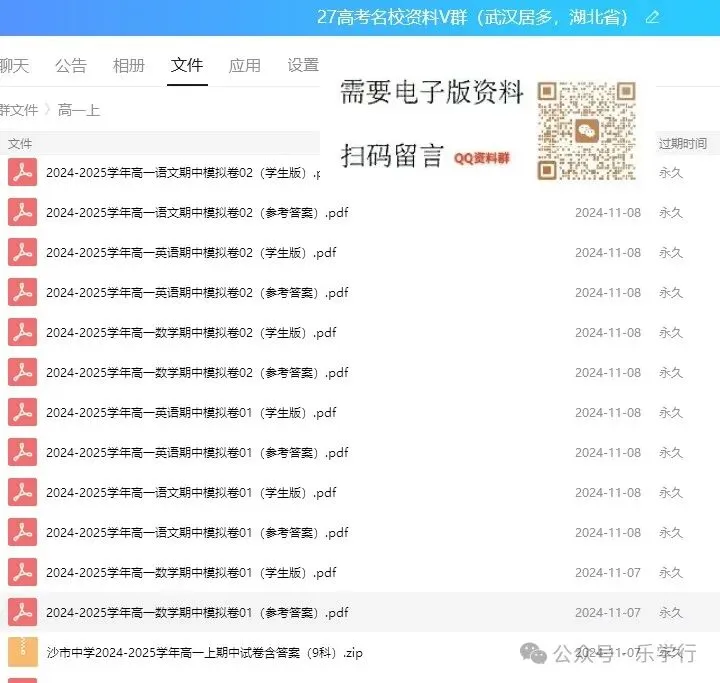This screenshot has width=720, height=683.
Task: Click PDF icon of 英语期中模拟卷01(学生版)
Action: [x=22, y=412]
